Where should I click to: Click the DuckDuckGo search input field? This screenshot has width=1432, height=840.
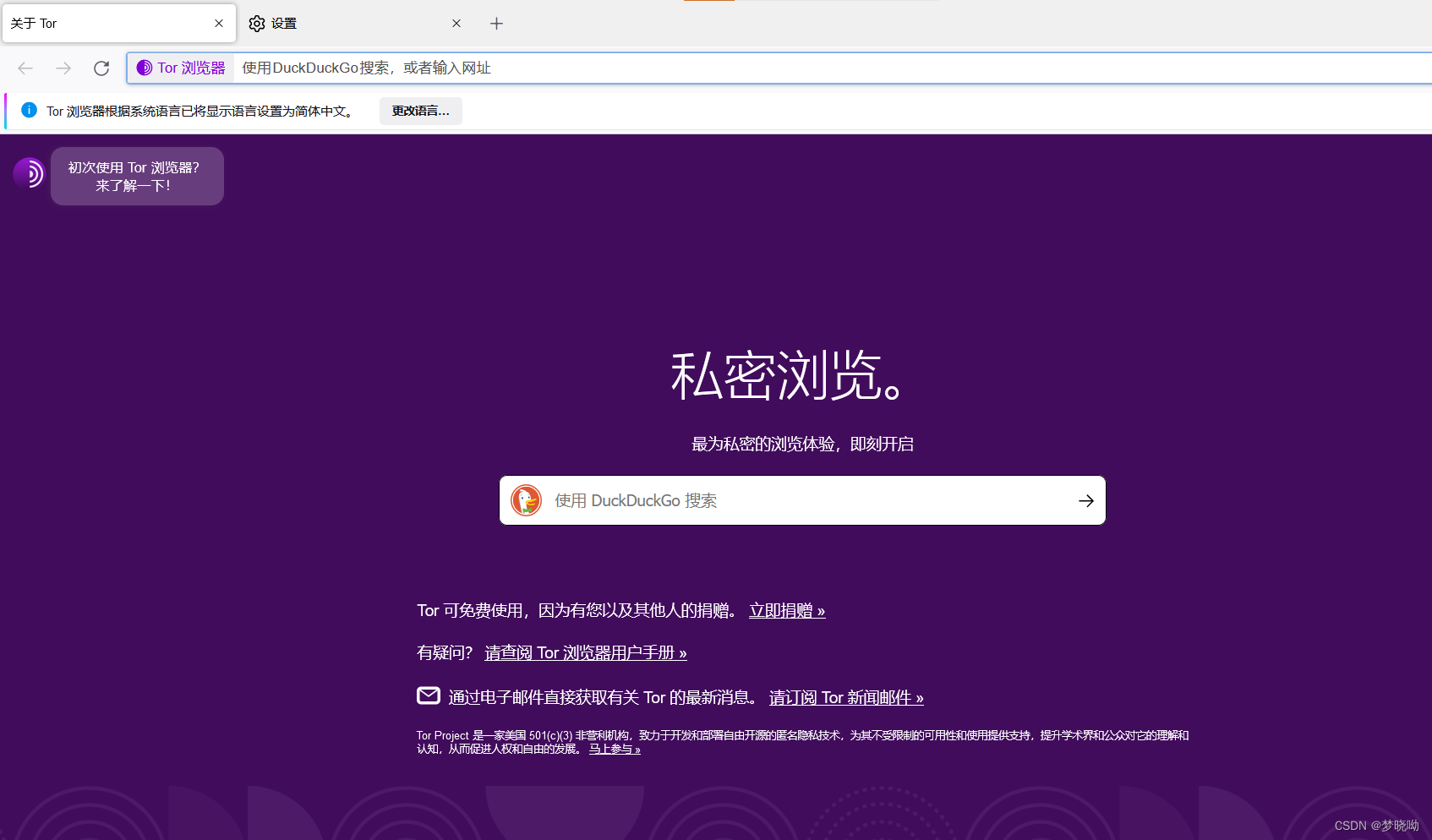pyautogui.click(x=761, y=499)
